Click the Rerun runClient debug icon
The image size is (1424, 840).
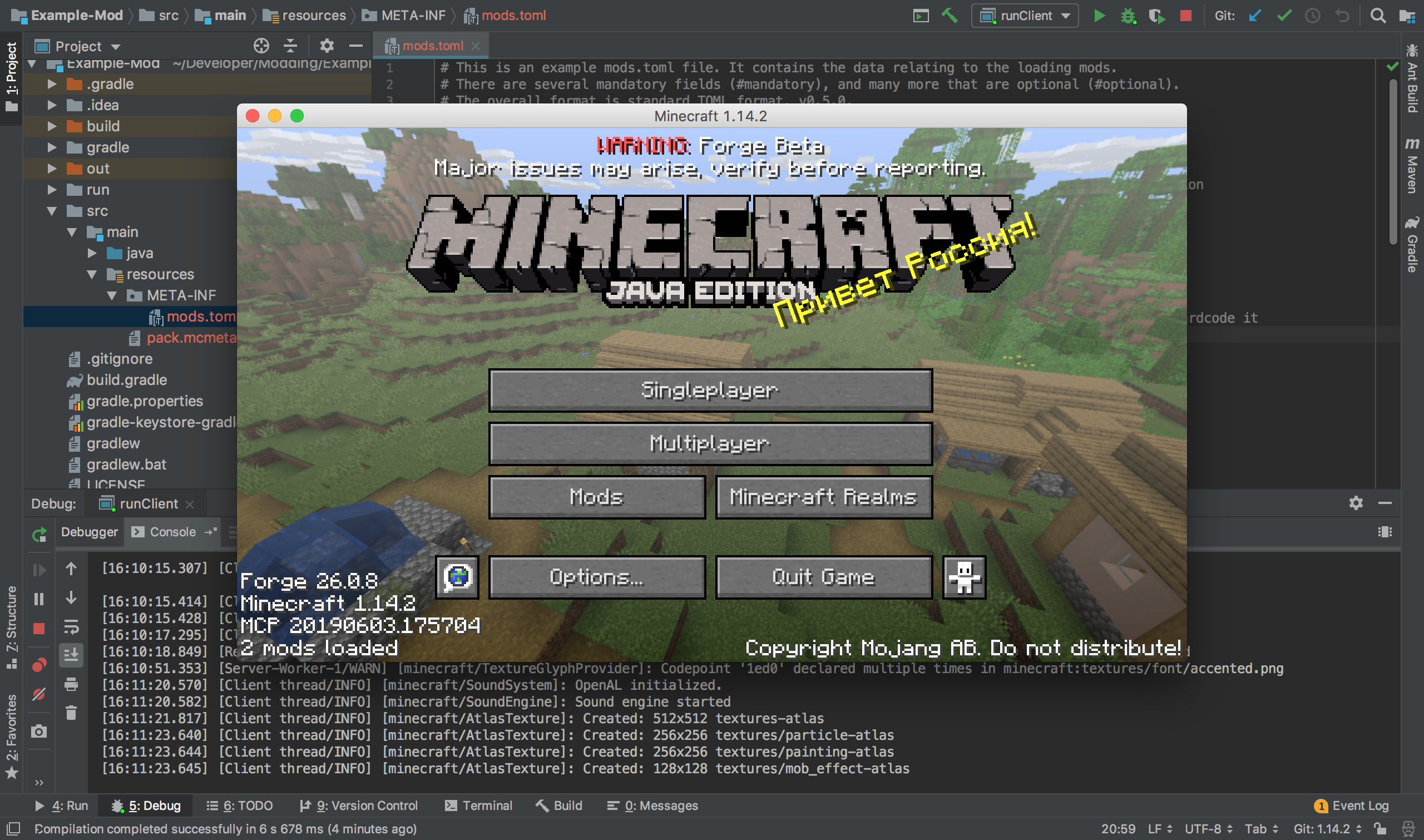click(39, 535)
